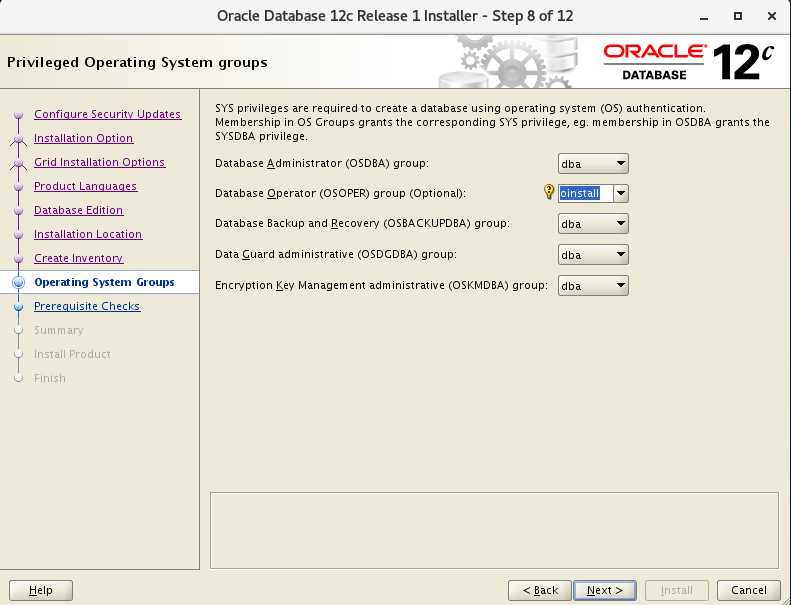This screenshot has height=605, width=791.
Task: Open the OSDBA group dropdown
Action: (x=593, y=163)
